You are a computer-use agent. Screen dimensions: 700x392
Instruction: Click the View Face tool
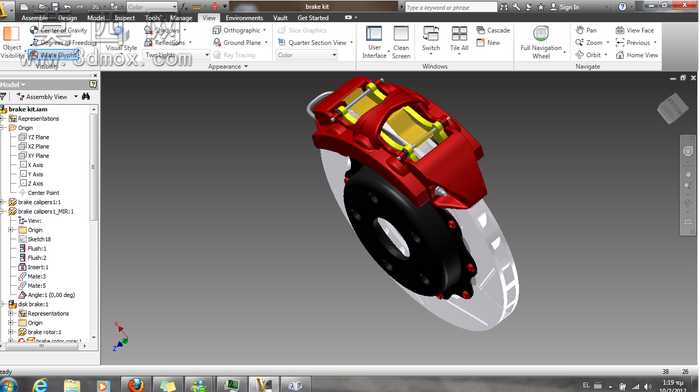[635, 30]
